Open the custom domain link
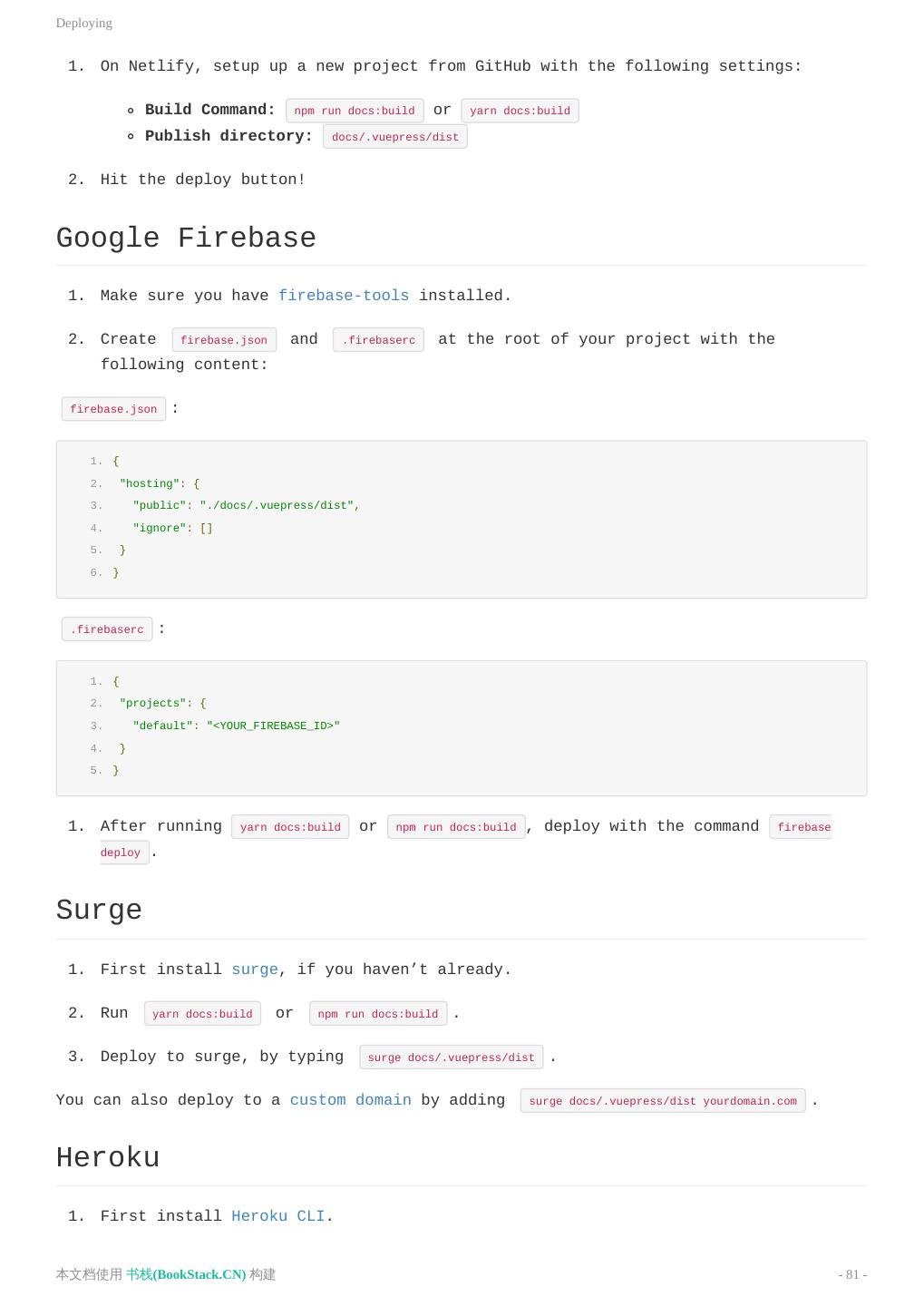The height and width of the screenshot is (1306, 924). [x=350, y=1100]
